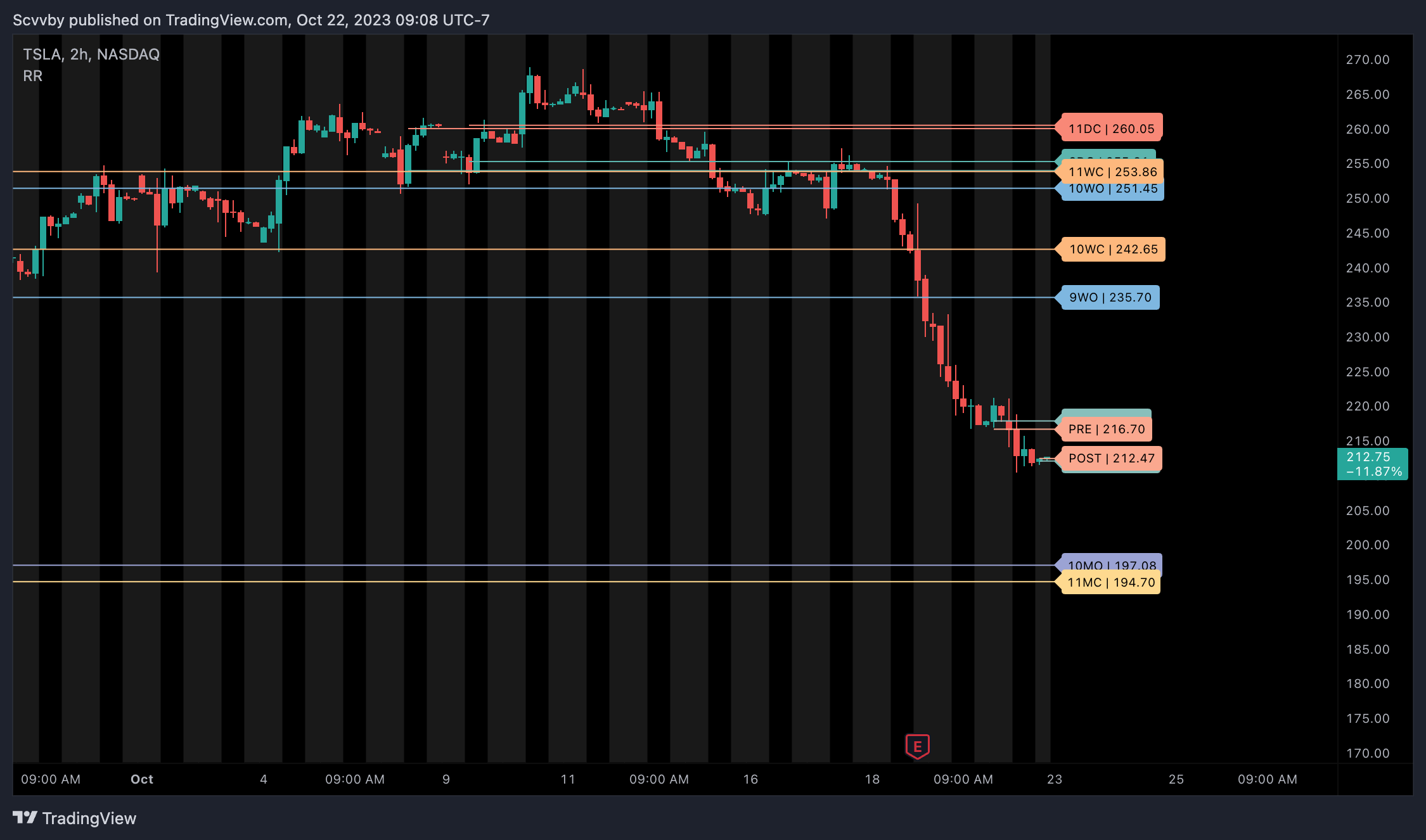Image resolution: width=1426 pixels, height=840 pixels.
Task: Click the '4' date label on time axis
Action: 264,779
